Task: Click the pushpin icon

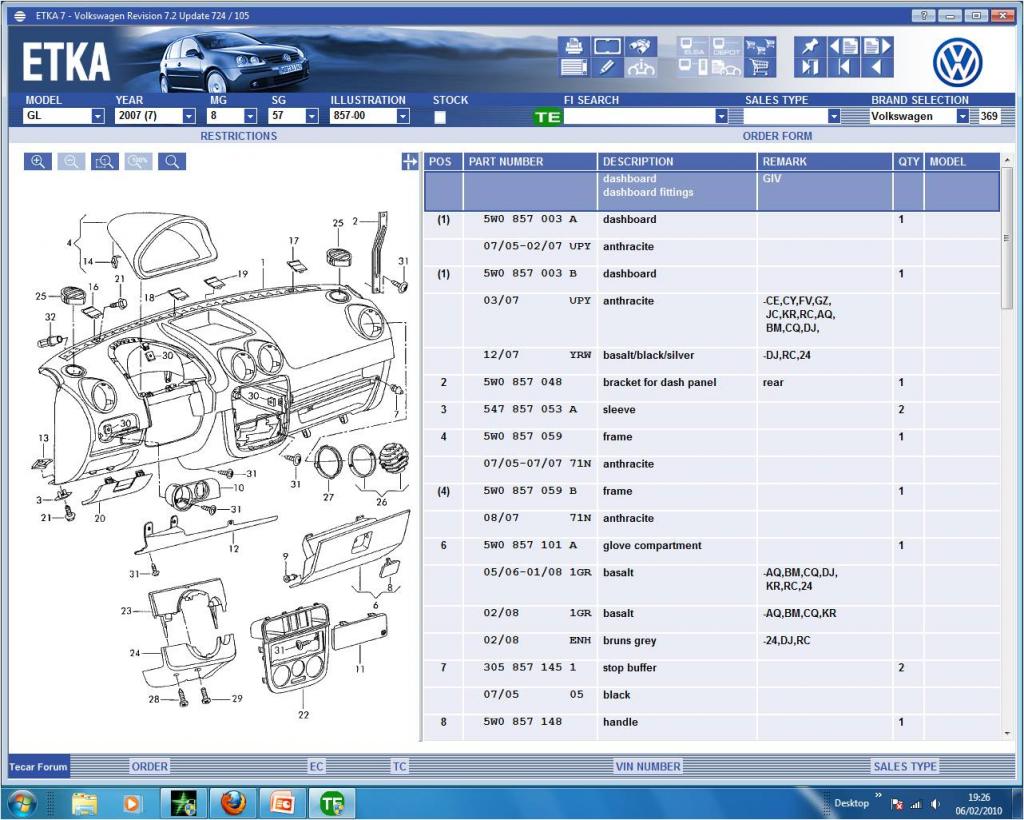Action: tap(810, 46)
